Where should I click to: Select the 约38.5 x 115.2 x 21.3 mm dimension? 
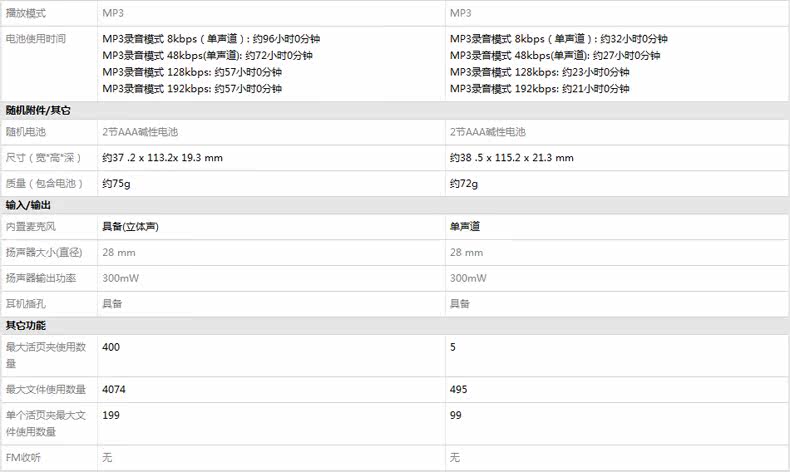tap(511, 158)
